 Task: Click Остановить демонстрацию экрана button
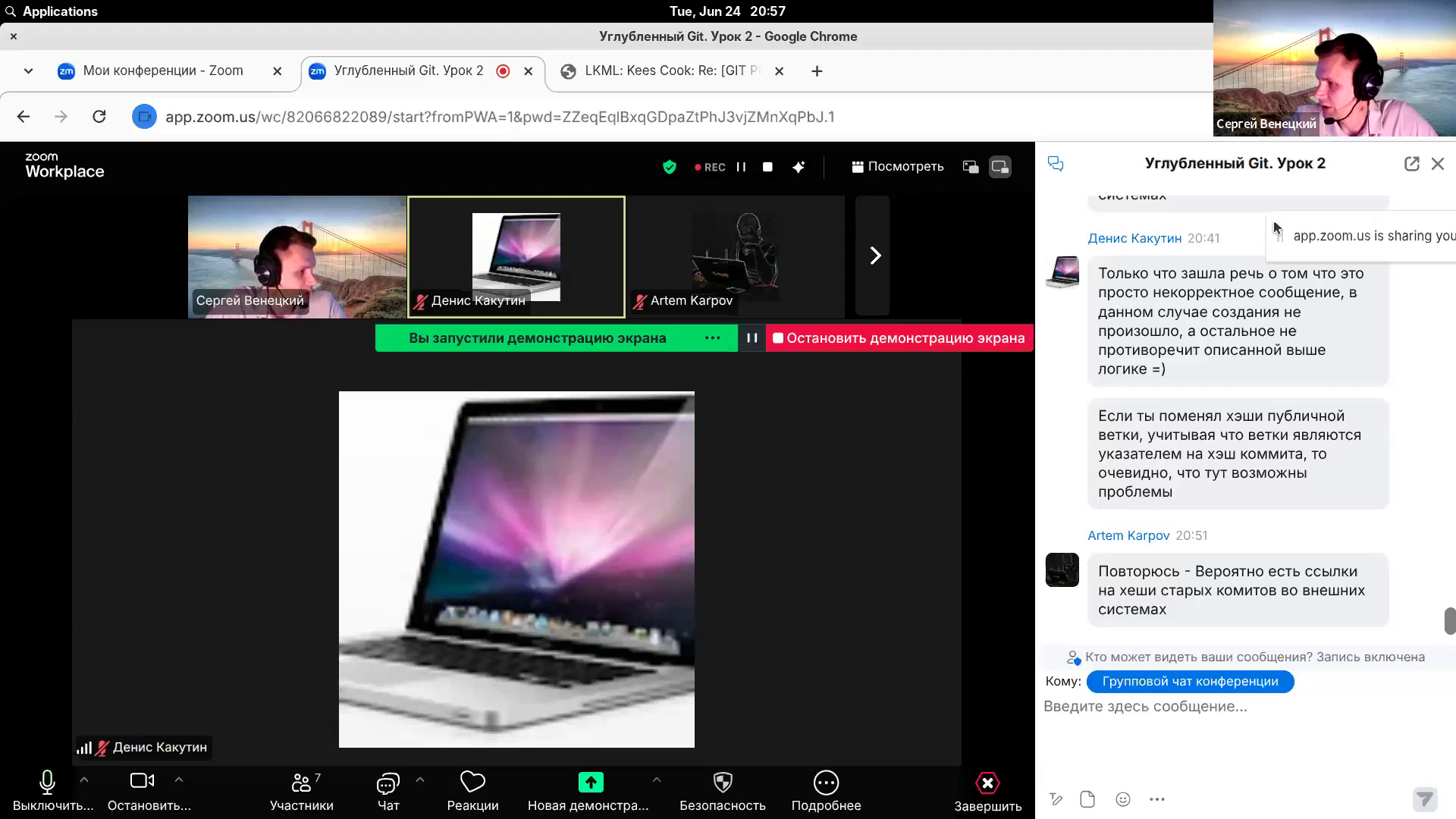tap(899, 338)
